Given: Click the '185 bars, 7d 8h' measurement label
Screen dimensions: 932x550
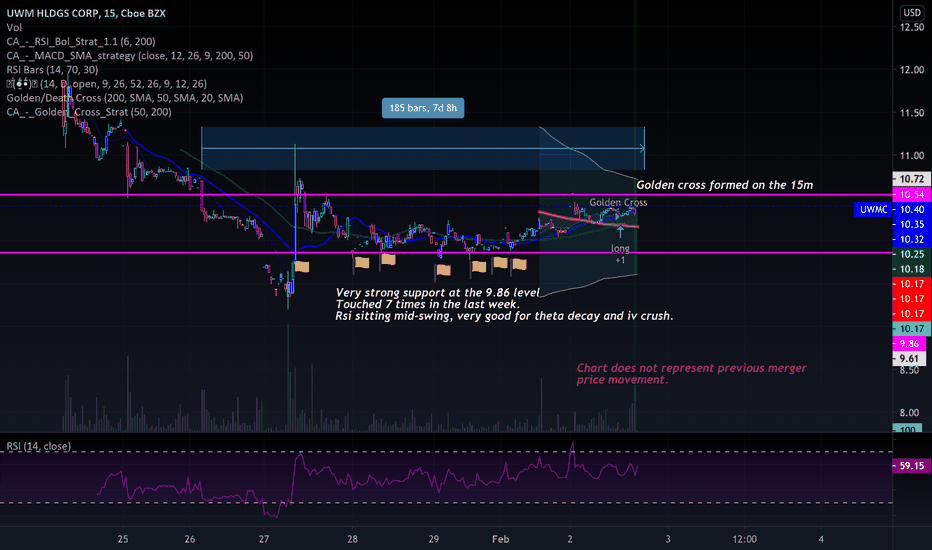Looking at the screenshot, I should pyautogui.click(x=423, y=108).
